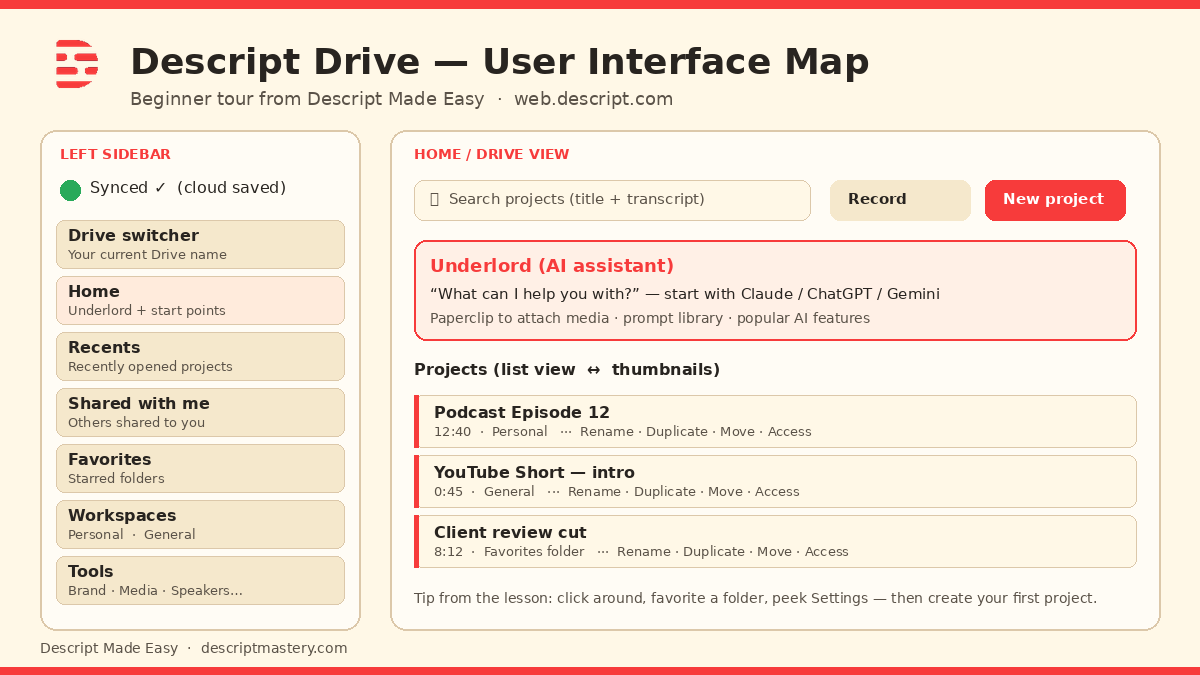Open the Podcast Episode 12 project

(775, 421)
